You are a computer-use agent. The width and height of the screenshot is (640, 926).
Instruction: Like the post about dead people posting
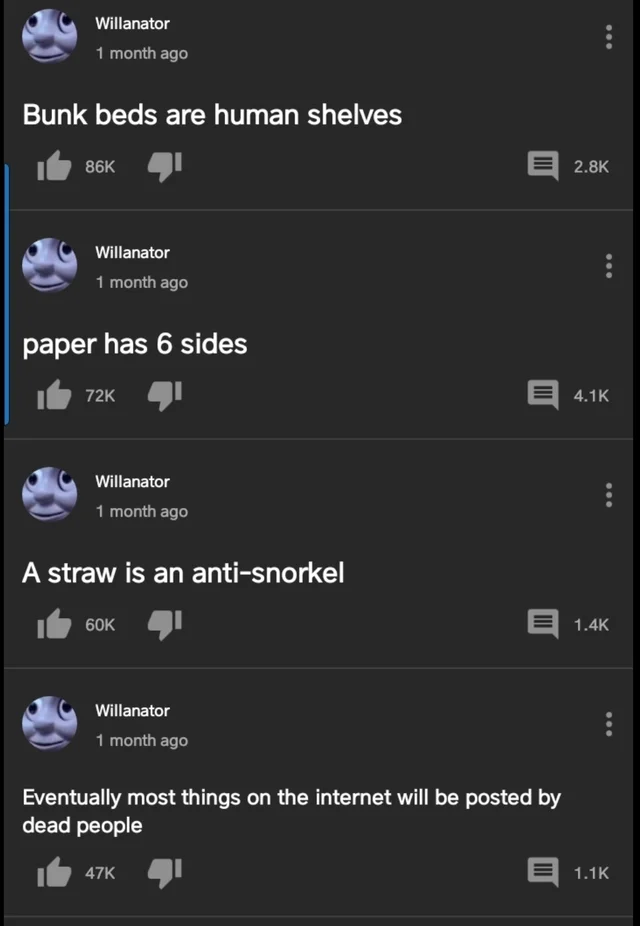click(54, 872)
